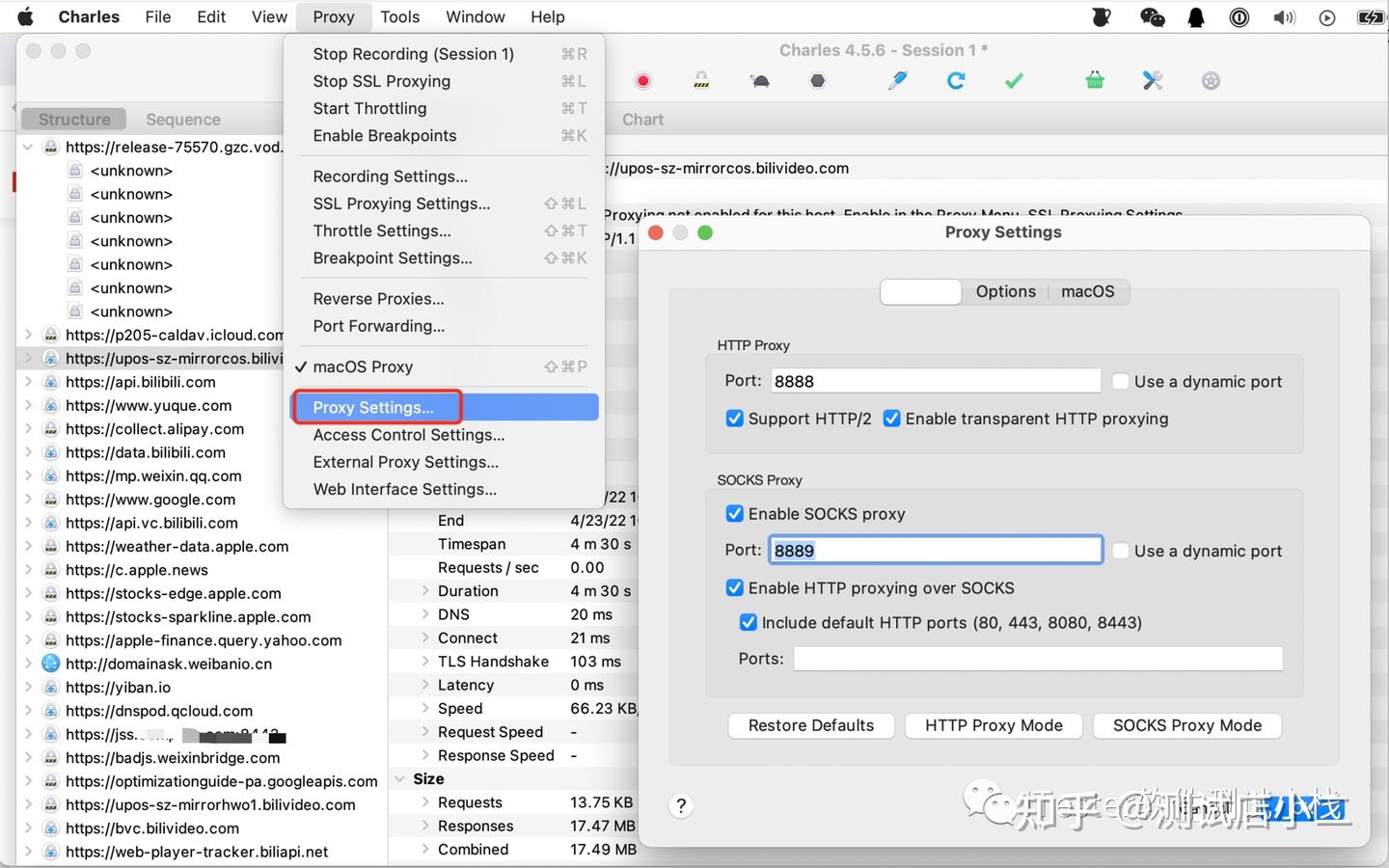Select the tools wrench icon in toolbar
The width and height of the screenshot is (1389, 868).
click(x=1153, y=81)
